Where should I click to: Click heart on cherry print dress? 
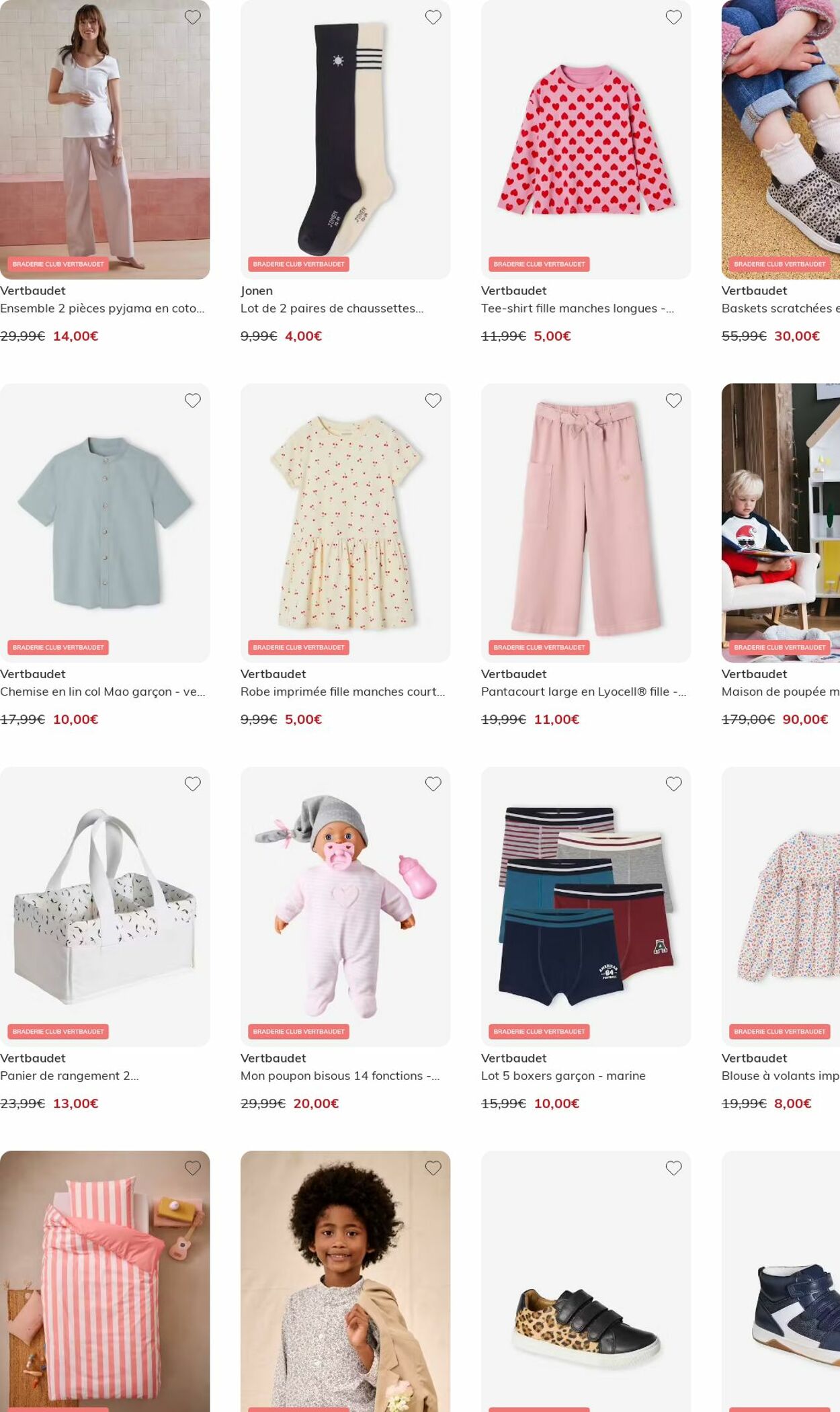[x=433, y=401]
